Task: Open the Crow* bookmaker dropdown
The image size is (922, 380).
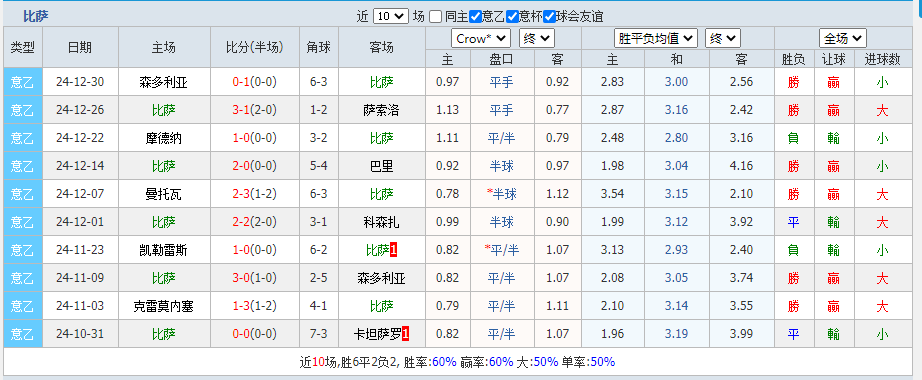Action: click(x=481, y=39)
